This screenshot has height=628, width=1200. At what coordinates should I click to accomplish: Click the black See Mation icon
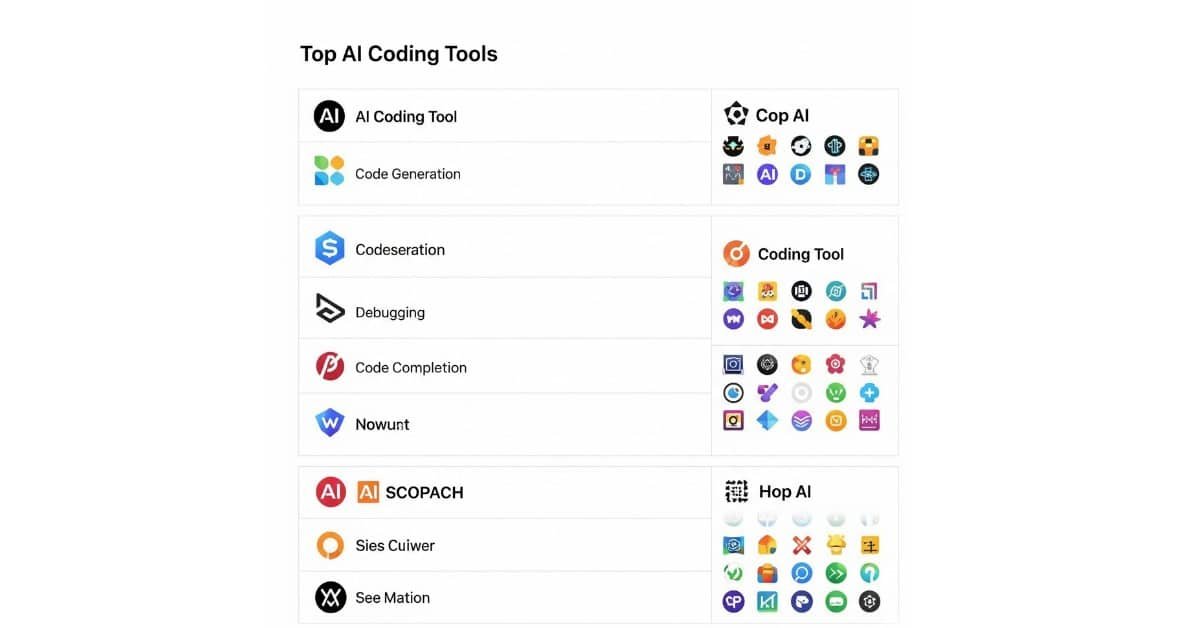pyautogui.click(x=330, y=597)
